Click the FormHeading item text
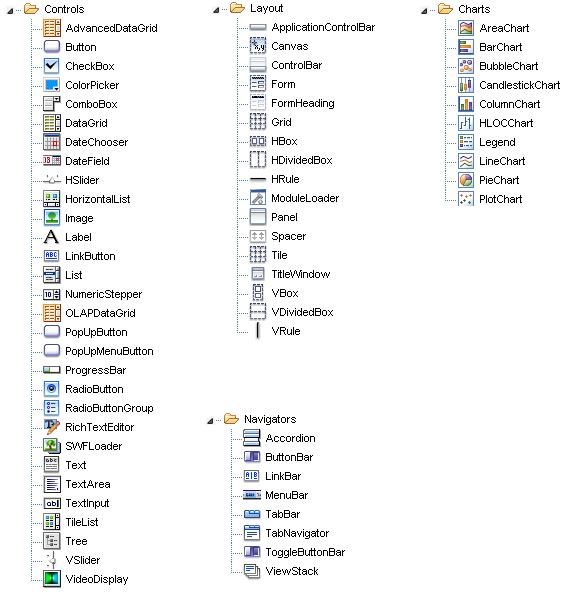 (x=303, y=103)
